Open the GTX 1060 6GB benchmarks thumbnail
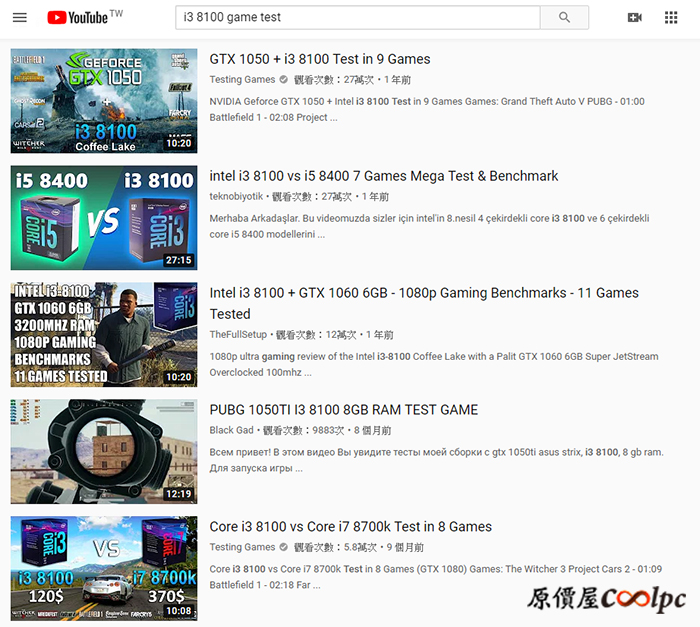This screenshot has height=627, width=700. coord(104,334)
